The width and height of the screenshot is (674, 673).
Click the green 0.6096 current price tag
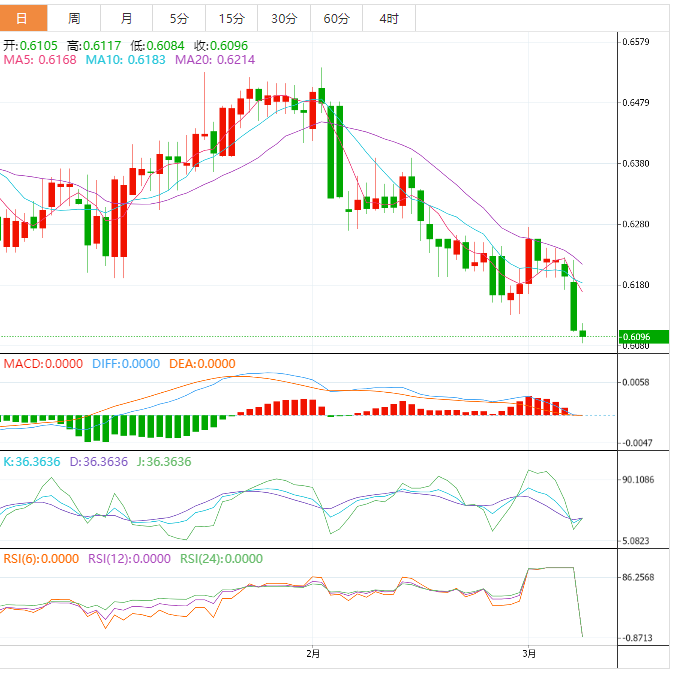coord(643,337)
